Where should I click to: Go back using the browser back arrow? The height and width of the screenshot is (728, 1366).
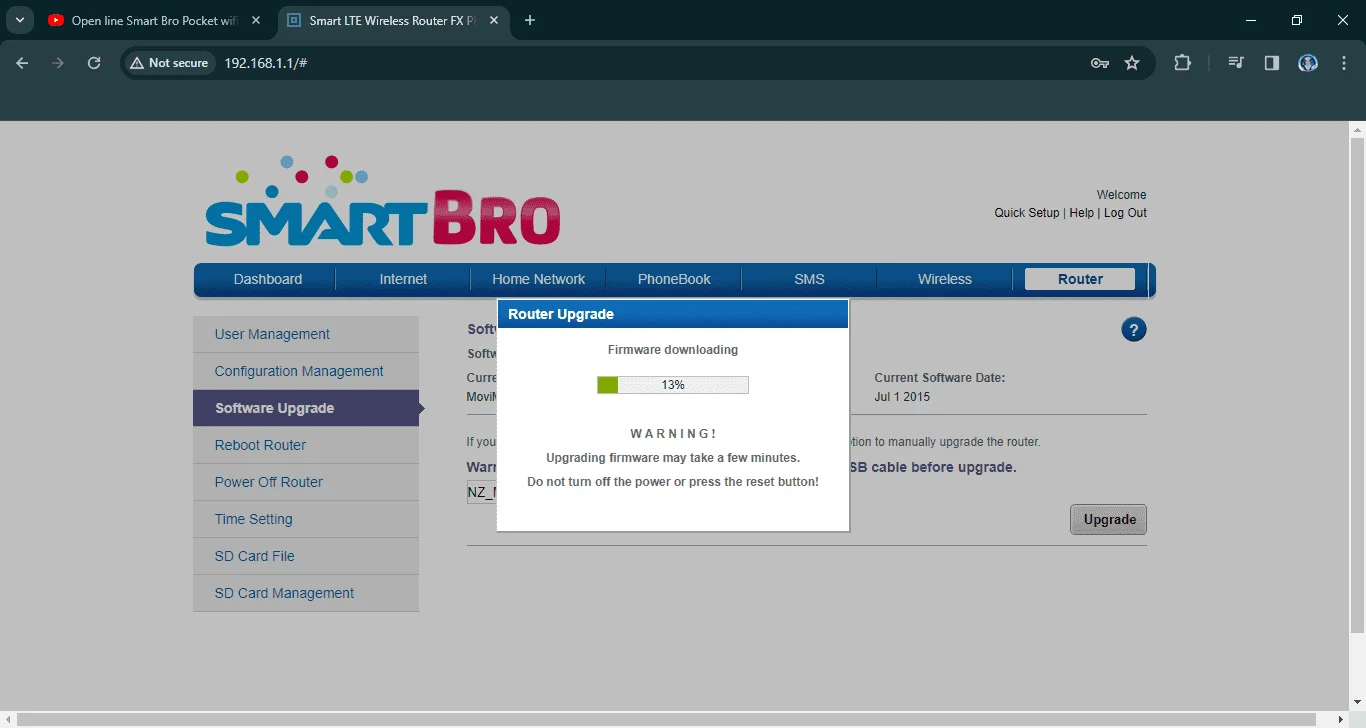click(22, 63)
